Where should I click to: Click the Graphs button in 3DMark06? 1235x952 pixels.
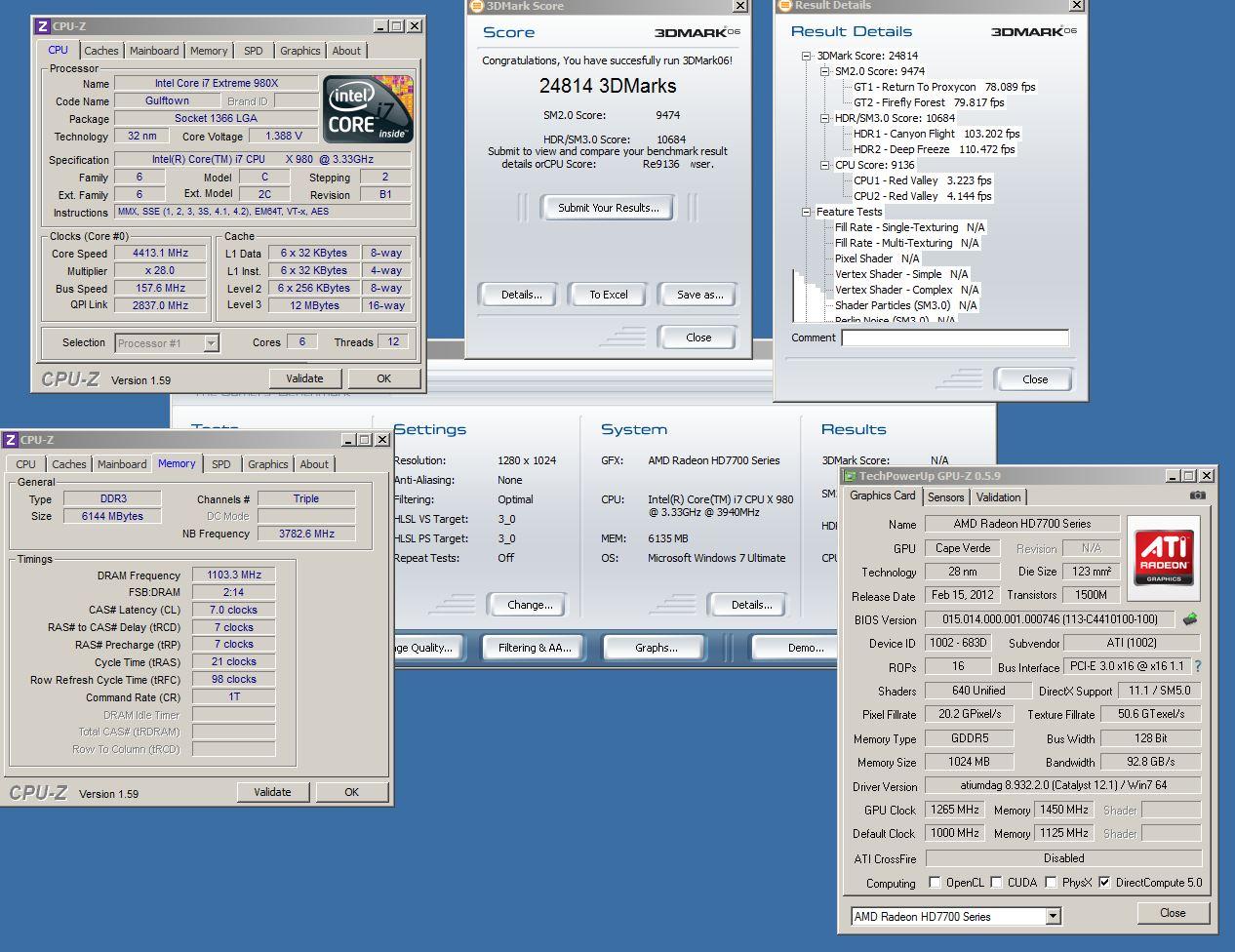click(x=656, y=647)
